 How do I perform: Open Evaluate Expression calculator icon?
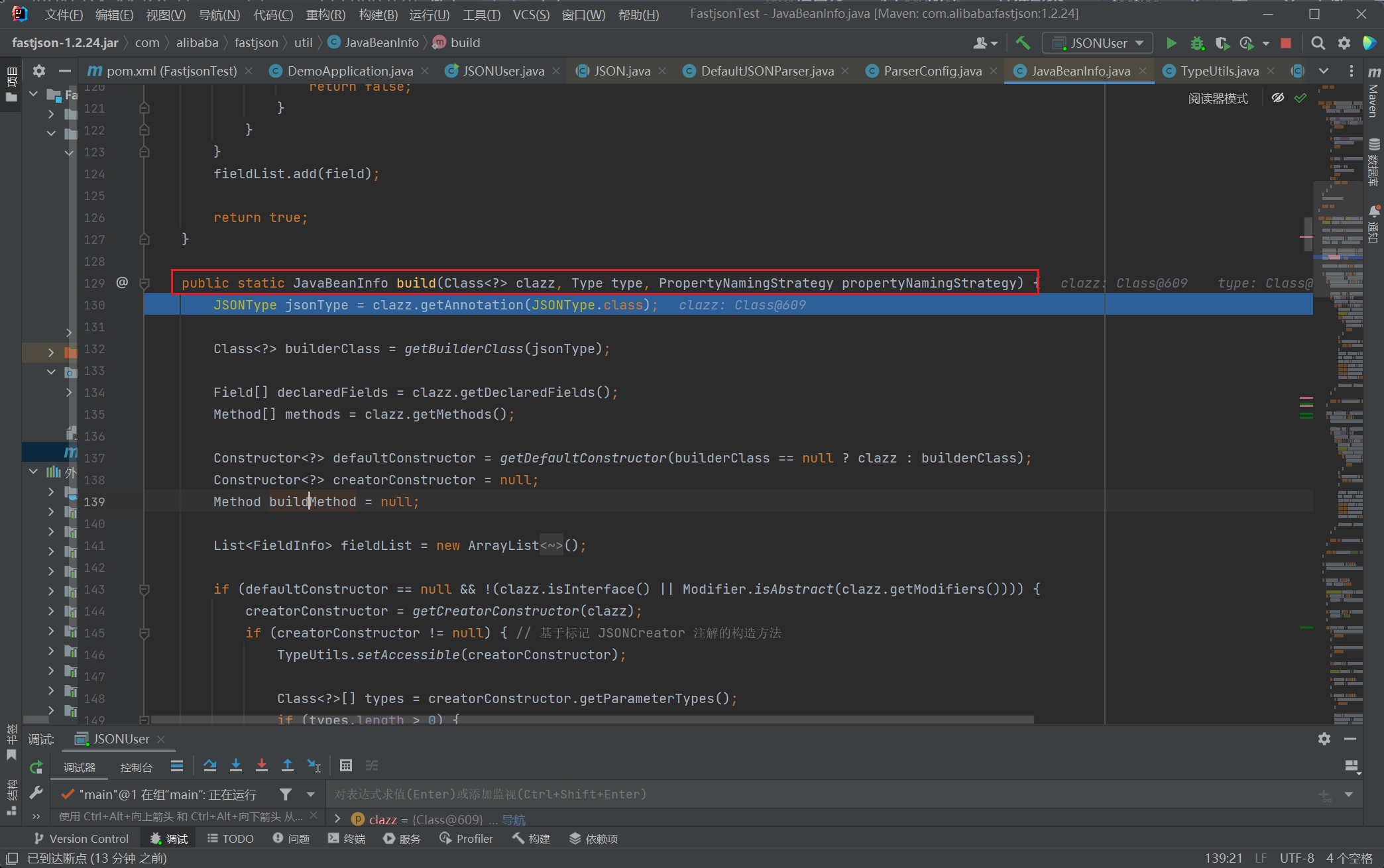(345, 766)
